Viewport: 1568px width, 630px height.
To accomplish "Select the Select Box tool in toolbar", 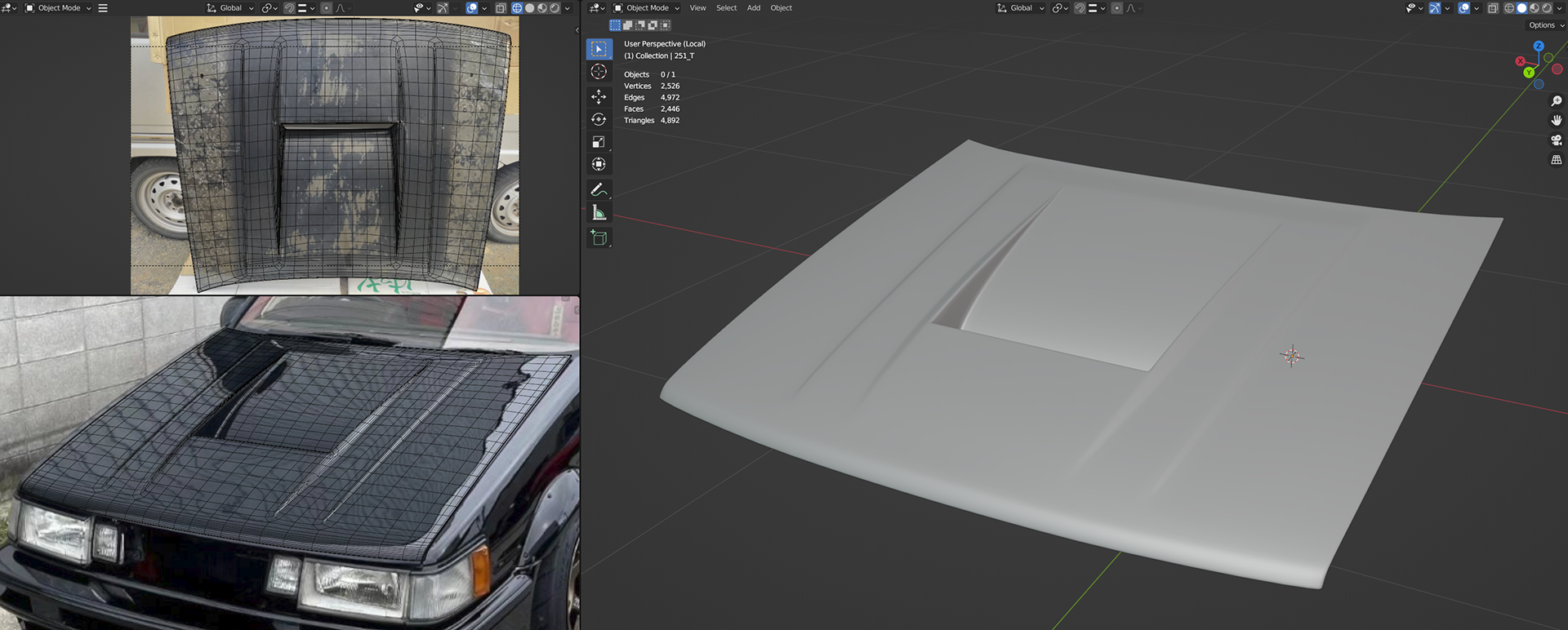I will tap(599, 49).
